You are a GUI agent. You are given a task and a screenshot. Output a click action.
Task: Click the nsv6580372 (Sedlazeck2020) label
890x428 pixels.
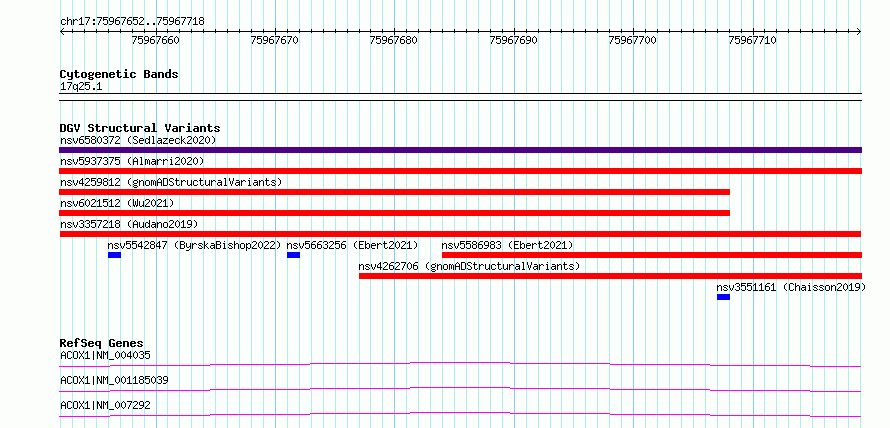pos(138,140)
